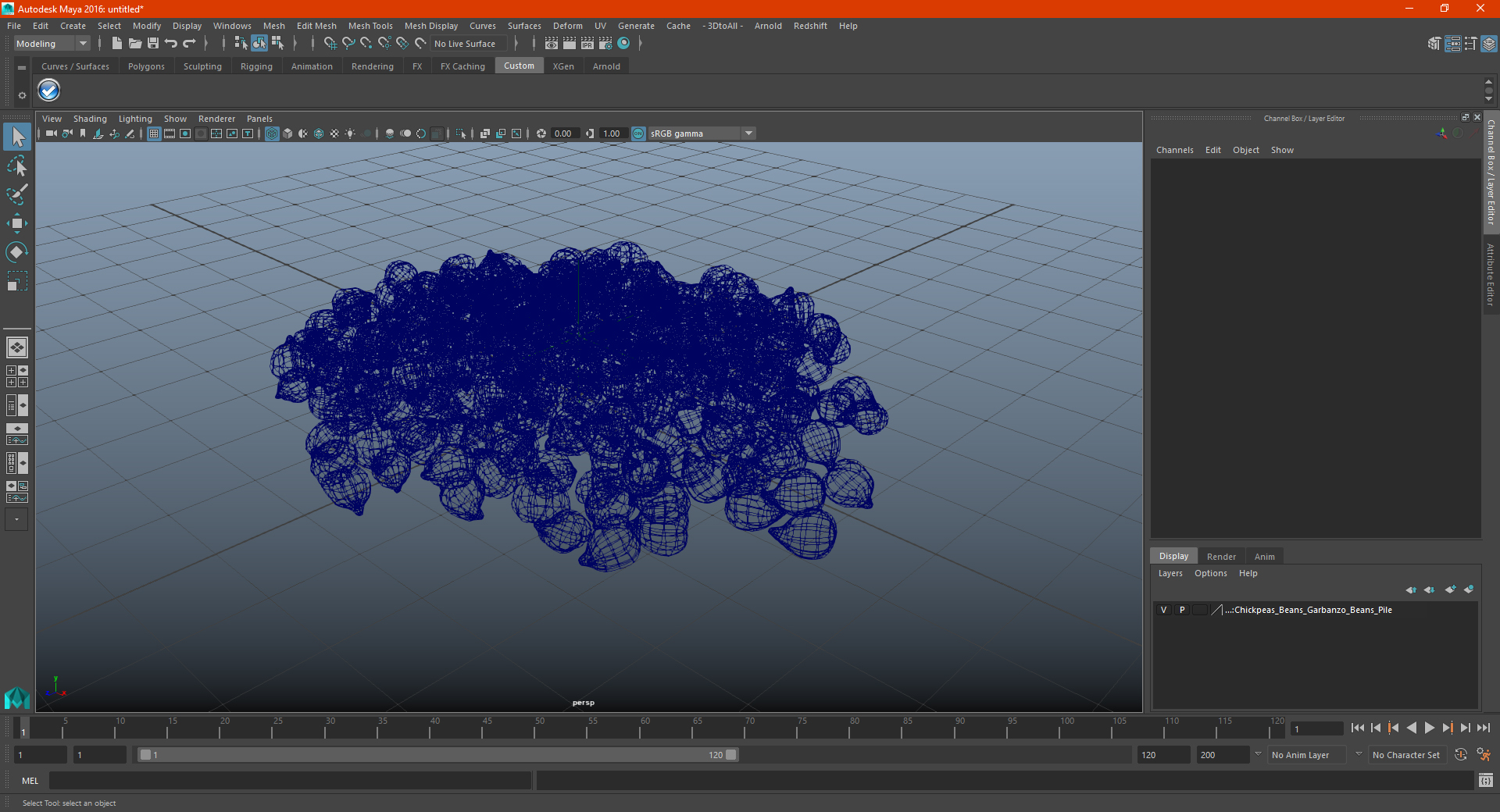Click the No Live Surface field
Screen dimensions: 1500x812
(469, 44)
